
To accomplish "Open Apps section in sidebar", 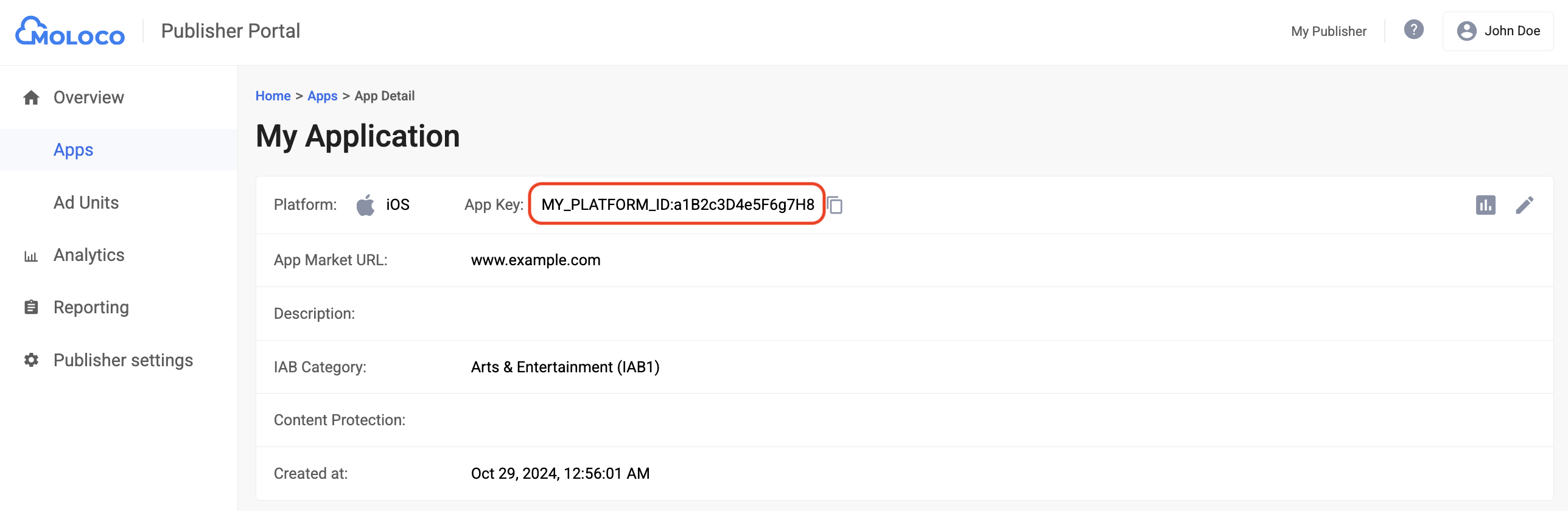I will pos(74,150).
